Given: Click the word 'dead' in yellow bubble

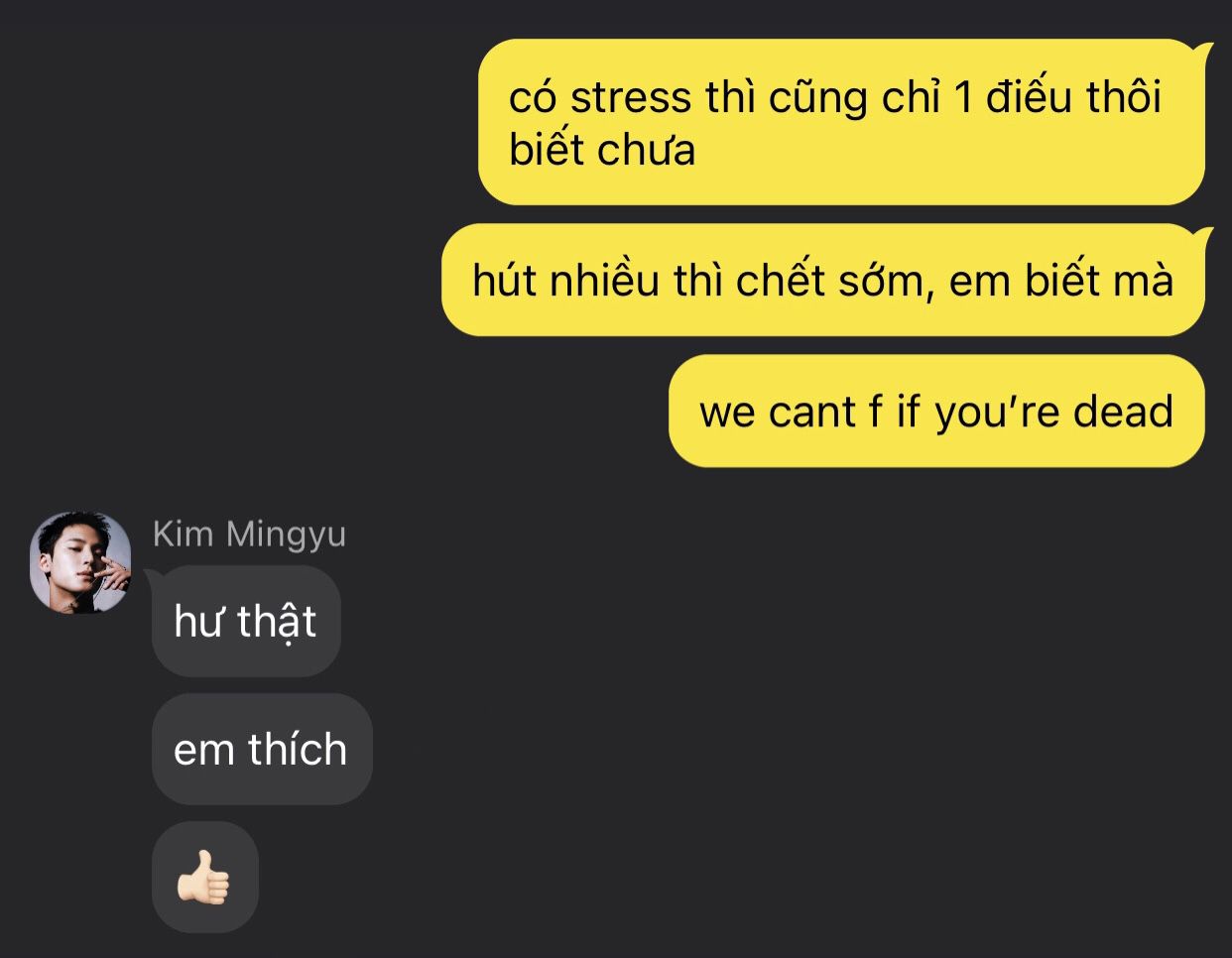Looking at the screenshot, I should 1123,411.
